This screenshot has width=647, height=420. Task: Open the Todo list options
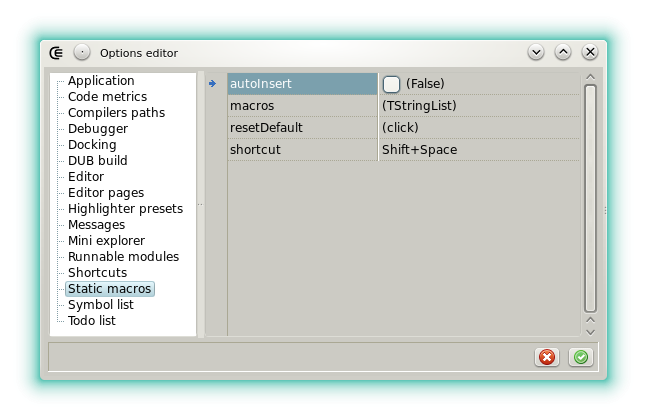(x=92, y=321)
